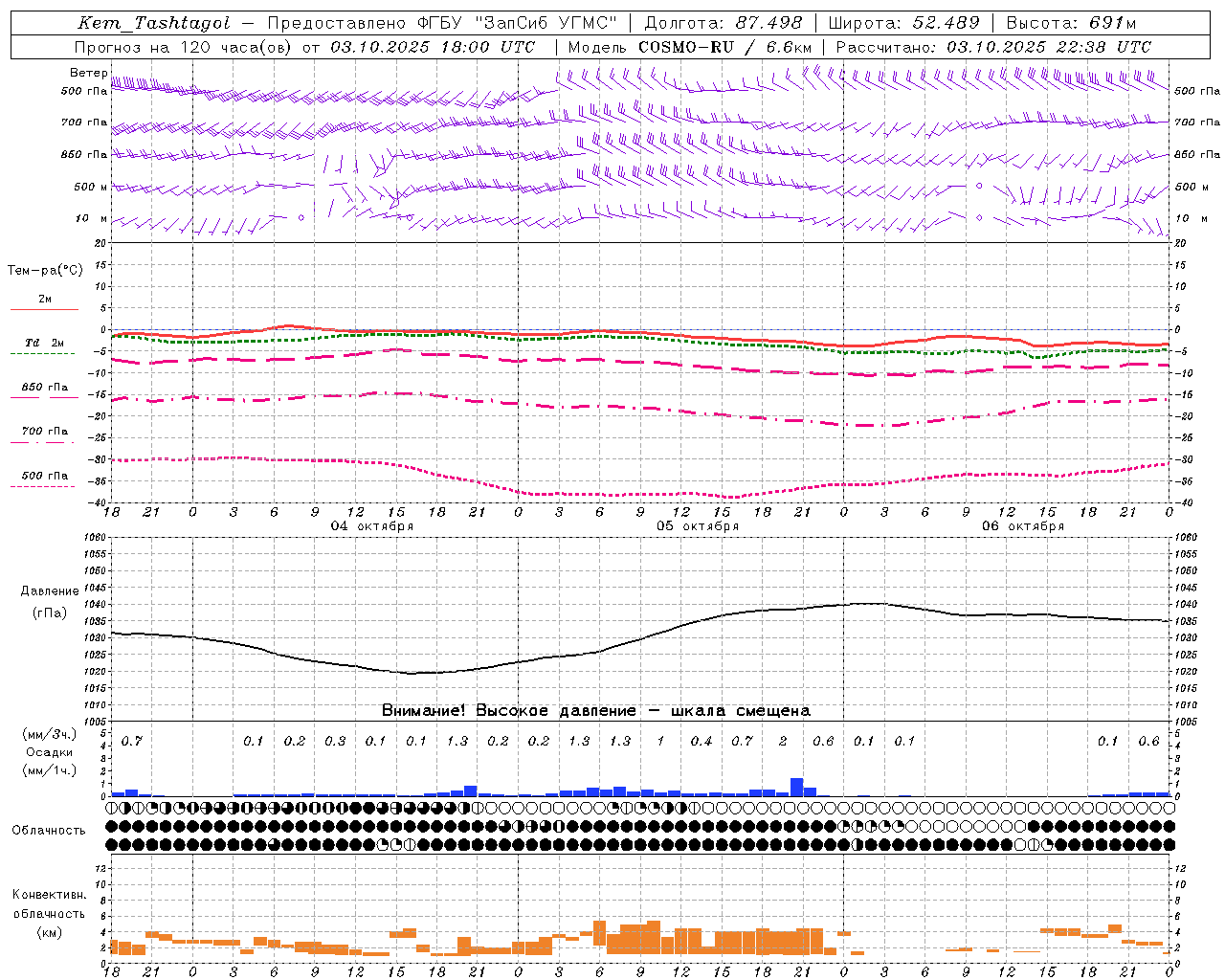Click the 3-hour precipitation value 0.4
1225x980 pixels.
pyautogui.click(x=702, y=742)
